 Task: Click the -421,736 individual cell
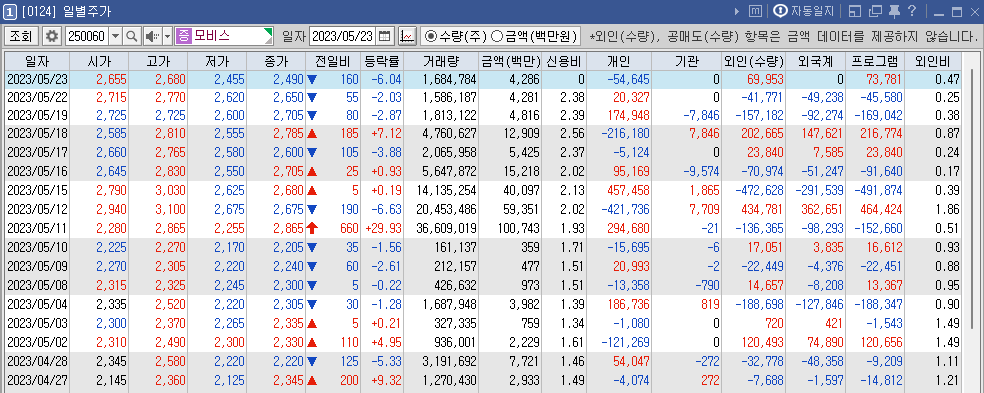(618, 209)
